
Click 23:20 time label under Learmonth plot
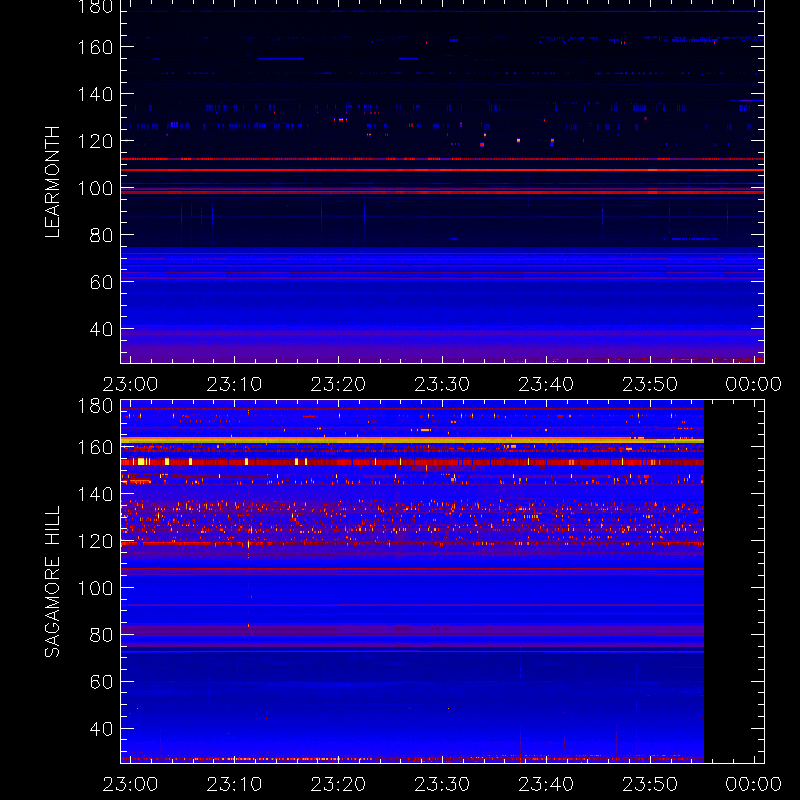[x=338, y=384]
